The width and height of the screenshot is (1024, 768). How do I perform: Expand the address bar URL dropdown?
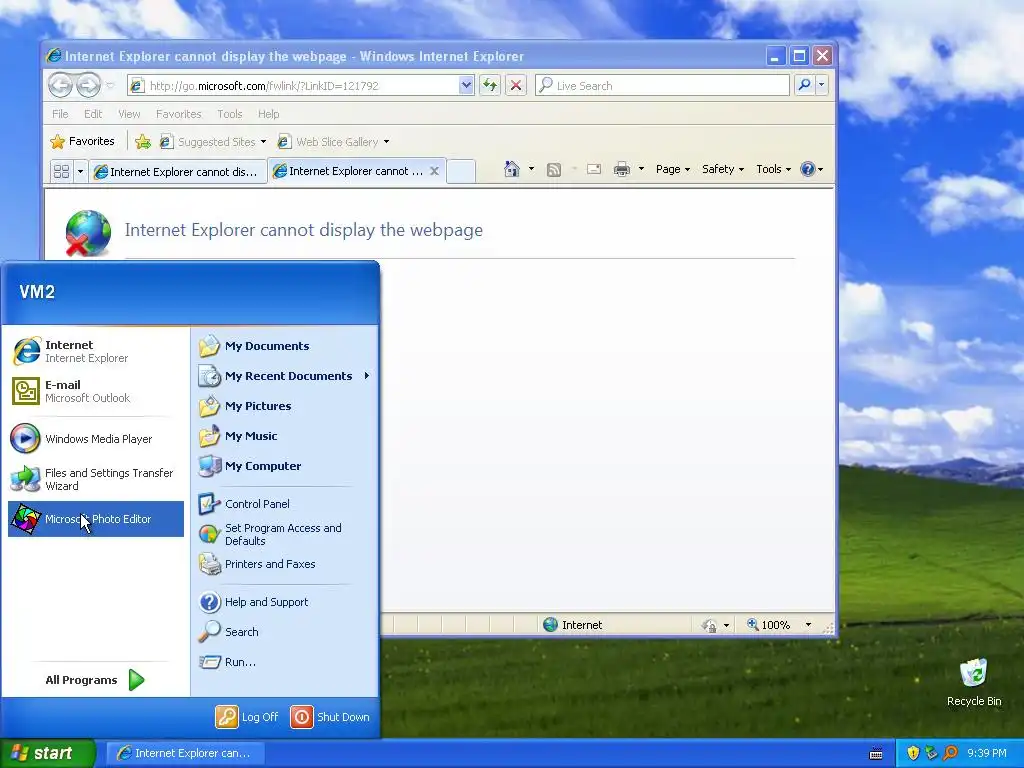click(x=466, y=85)
